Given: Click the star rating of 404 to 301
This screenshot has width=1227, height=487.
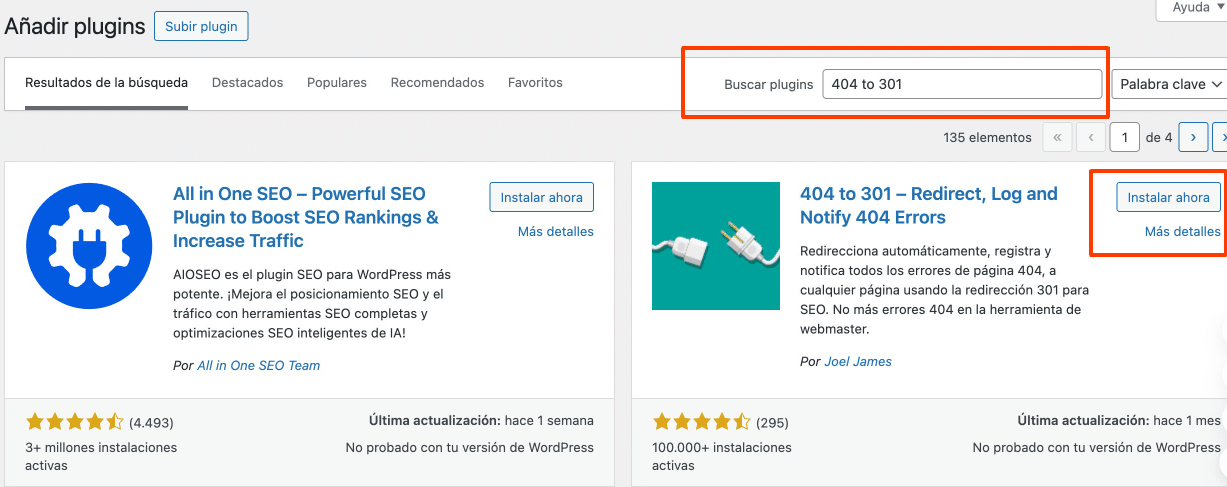Looking at the screenshot, I should coord(700,422).
